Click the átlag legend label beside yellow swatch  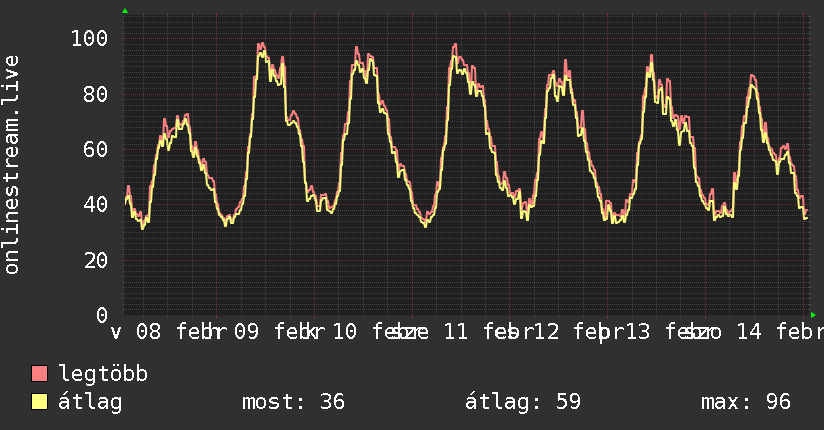coord(90,402)
